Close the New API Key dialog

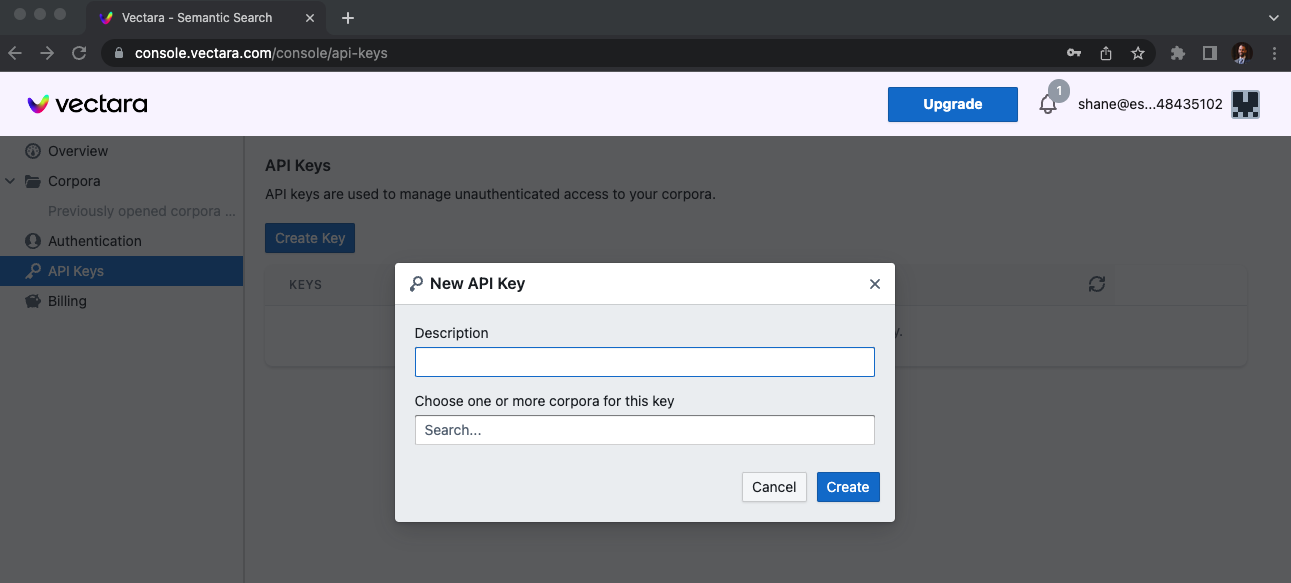click(875, 284)
